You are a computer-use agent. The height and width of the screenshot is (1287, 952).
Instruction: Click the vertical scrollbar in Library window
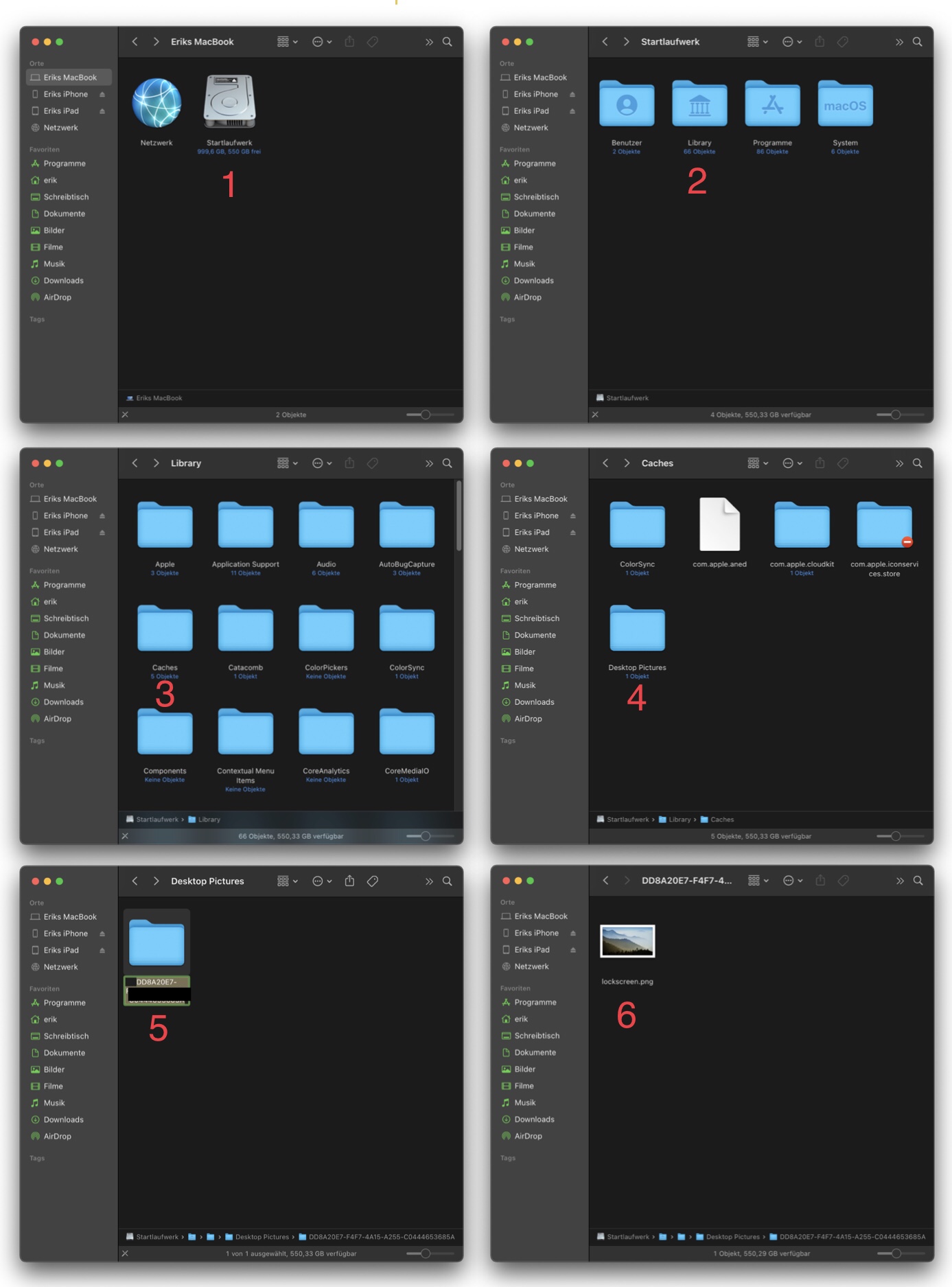click(x=458, y=515)
